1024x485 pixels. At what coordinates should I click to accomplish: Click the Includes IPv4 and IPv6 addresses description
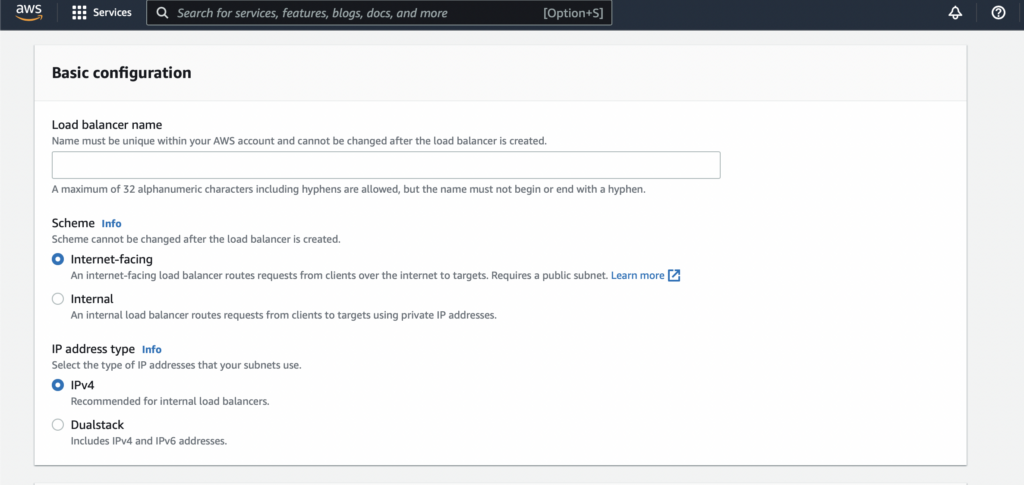[x=149, y=441]
